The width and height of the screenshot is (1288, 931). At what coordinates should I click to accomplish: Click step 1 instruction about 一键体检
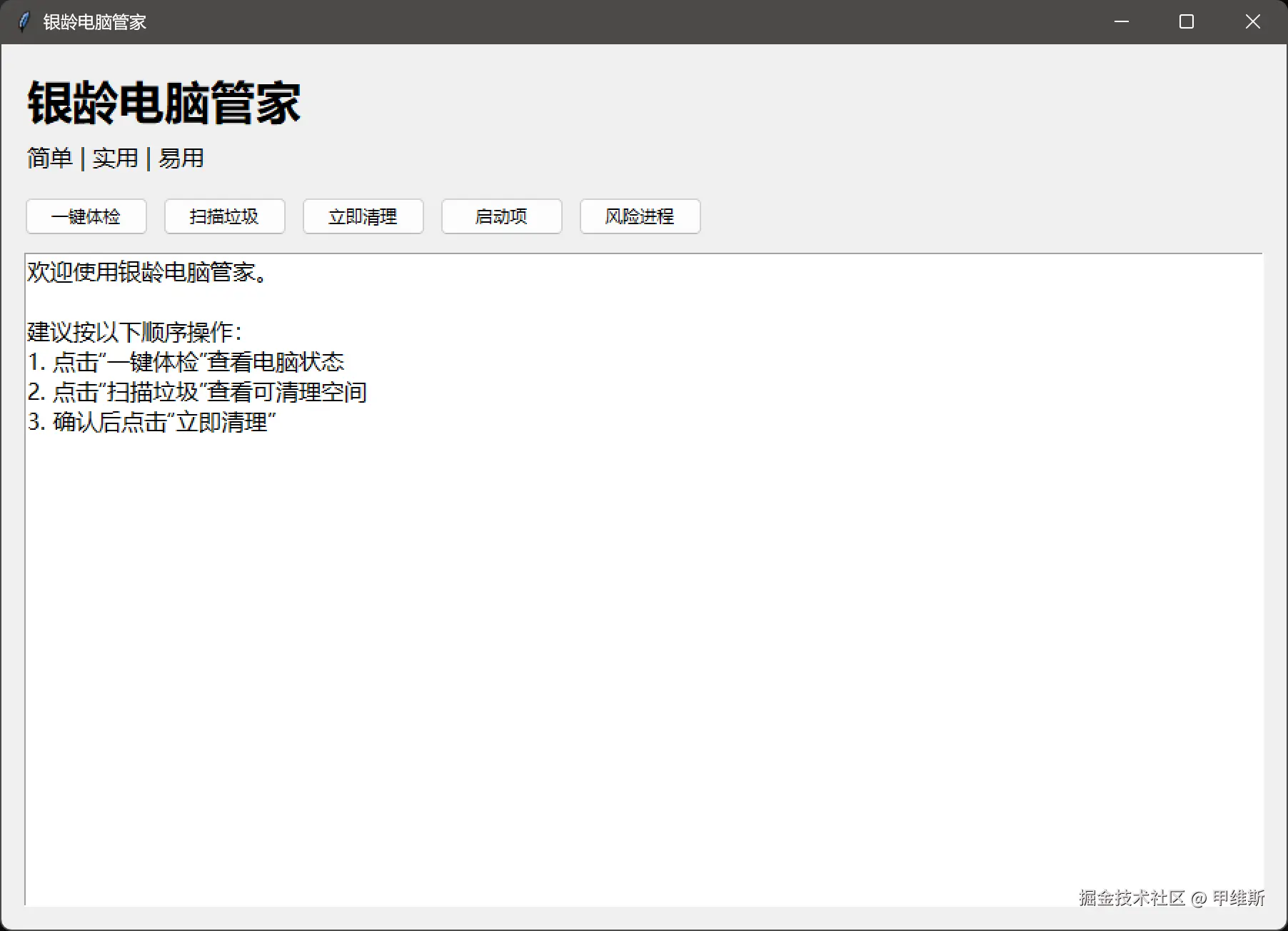[186, 362]
